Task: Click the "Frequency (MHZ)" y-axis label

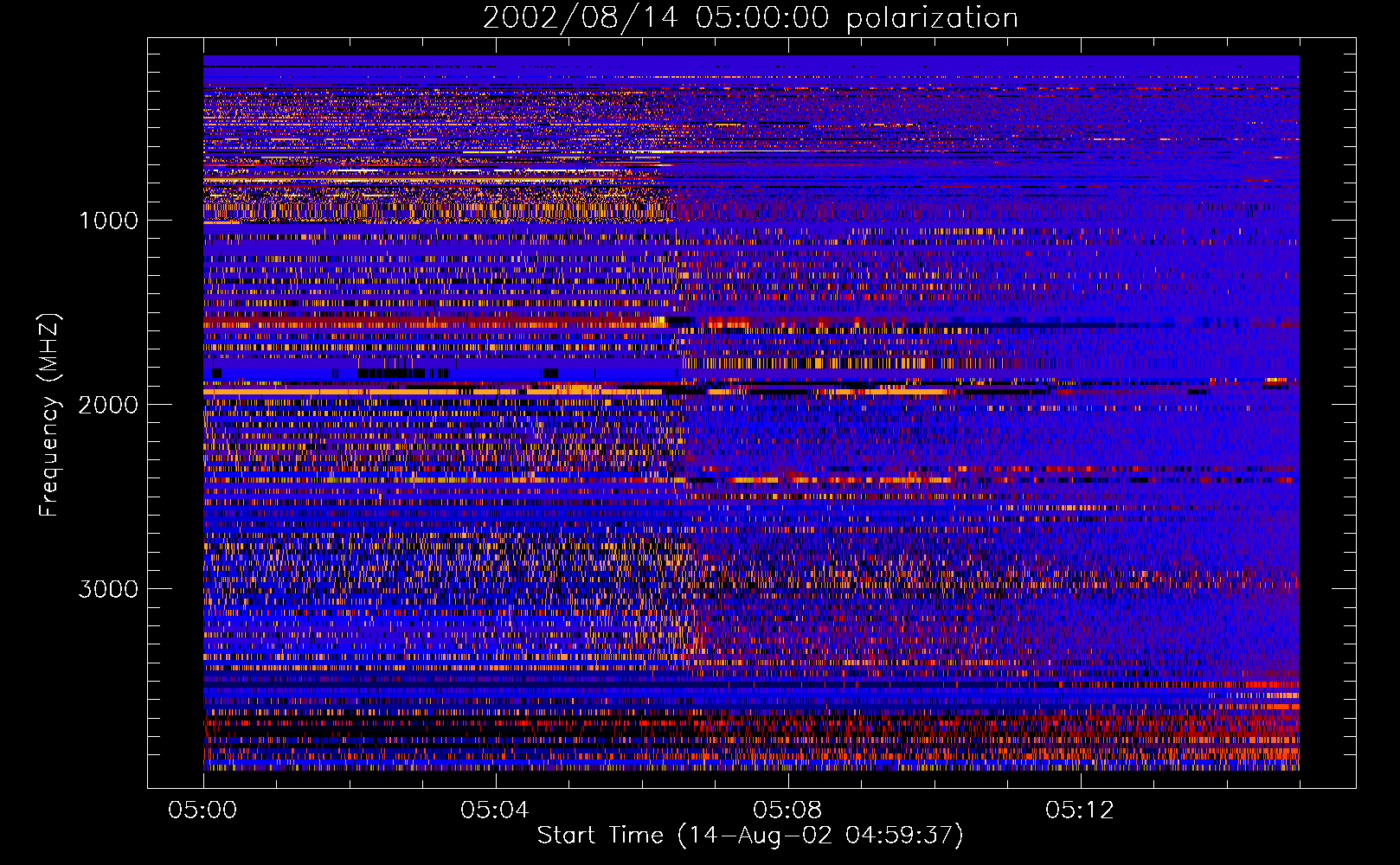Action: click(x=49, y=415)
